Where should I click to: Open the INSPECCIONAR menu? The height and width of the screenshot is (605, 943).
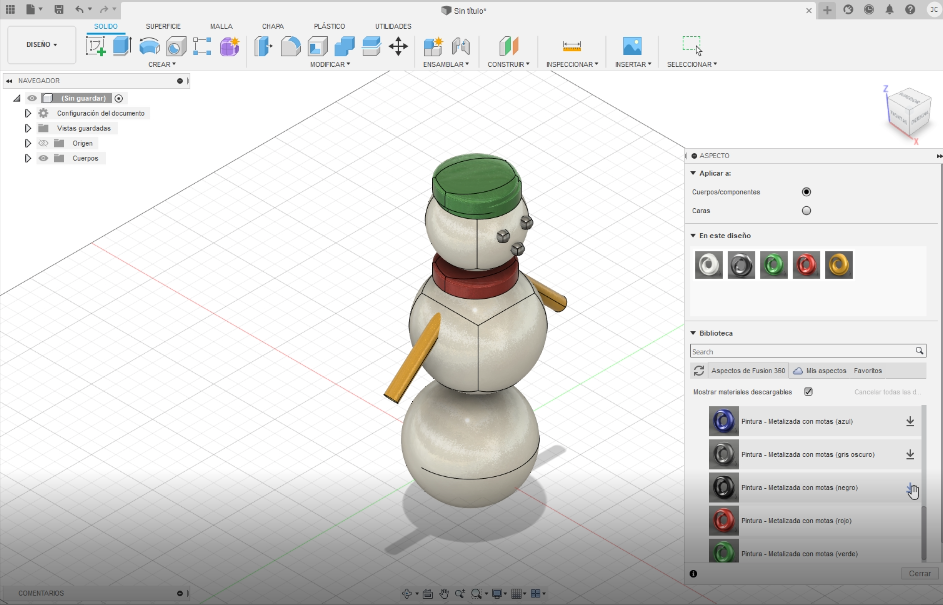coord(572,64)
